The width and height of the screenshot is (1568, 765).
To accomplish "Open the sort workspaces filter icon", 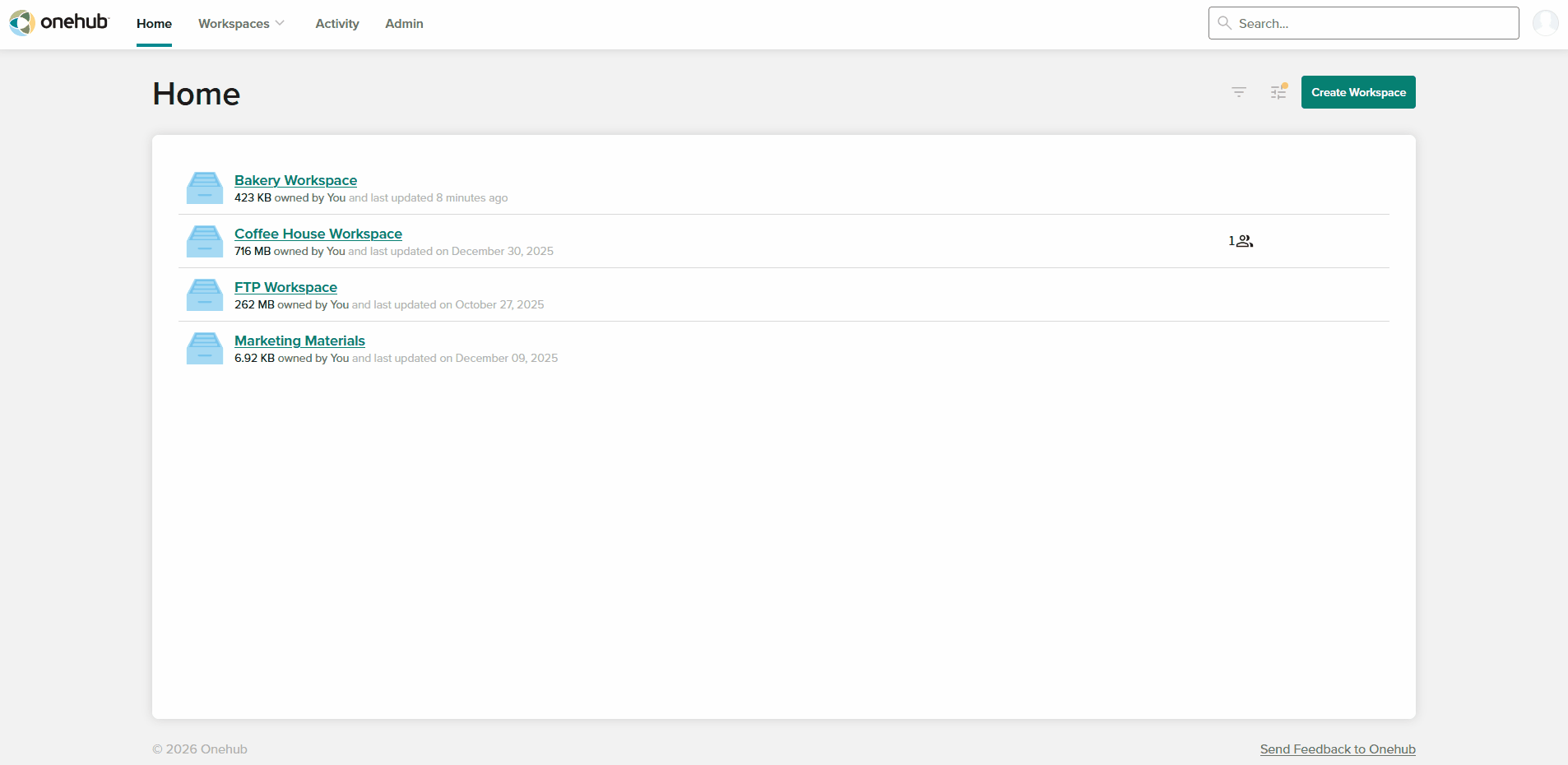I will tap(1239, 92).
